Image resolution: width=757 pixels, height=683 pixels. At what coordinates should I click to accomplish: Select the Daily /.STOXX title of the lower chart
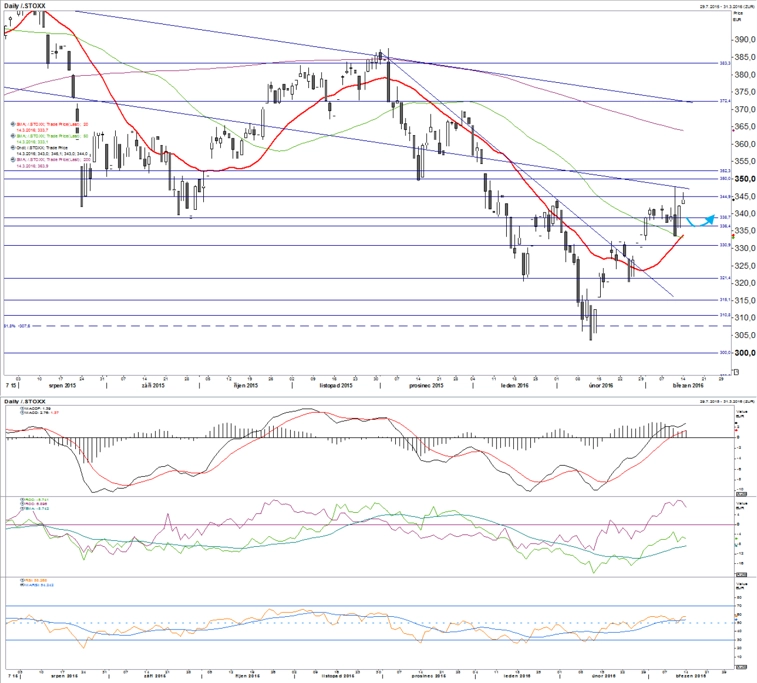click(x=25, y=402)
